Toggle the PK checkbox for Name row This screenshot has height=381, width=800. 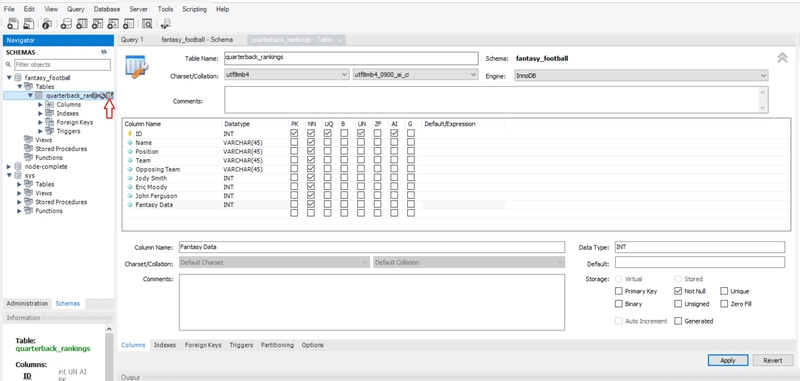coord(294,142)
